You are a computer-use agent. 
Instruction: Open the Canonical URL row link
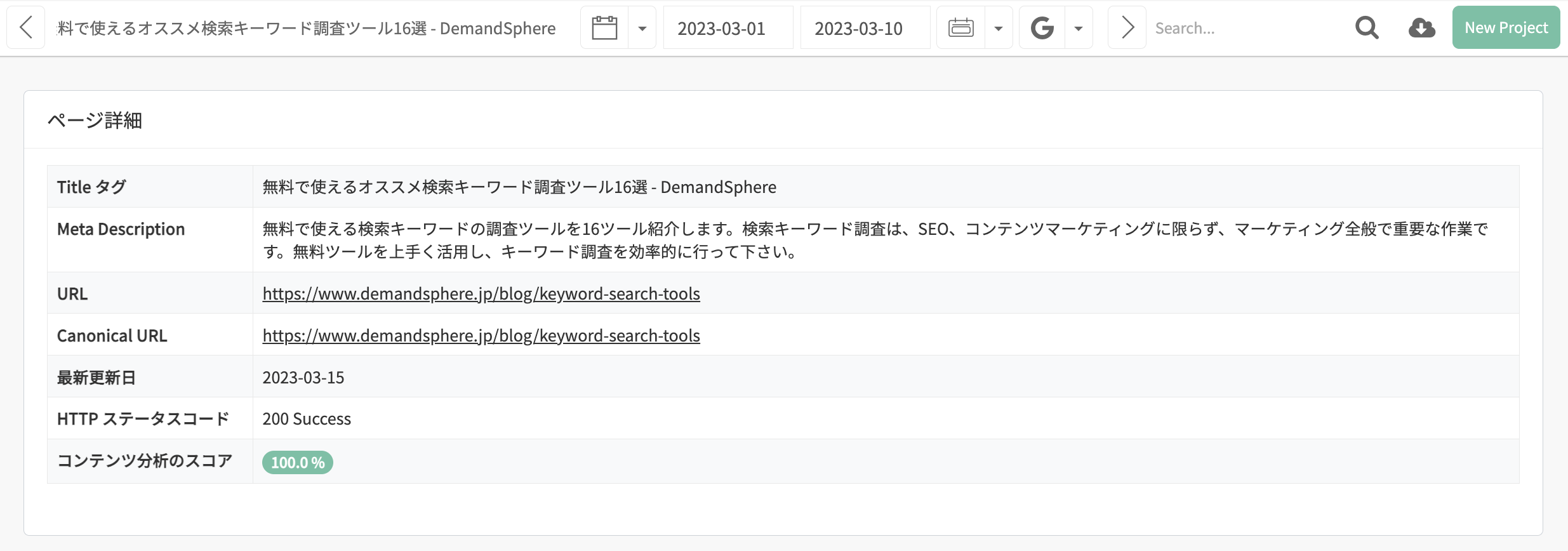click(481, 336)
